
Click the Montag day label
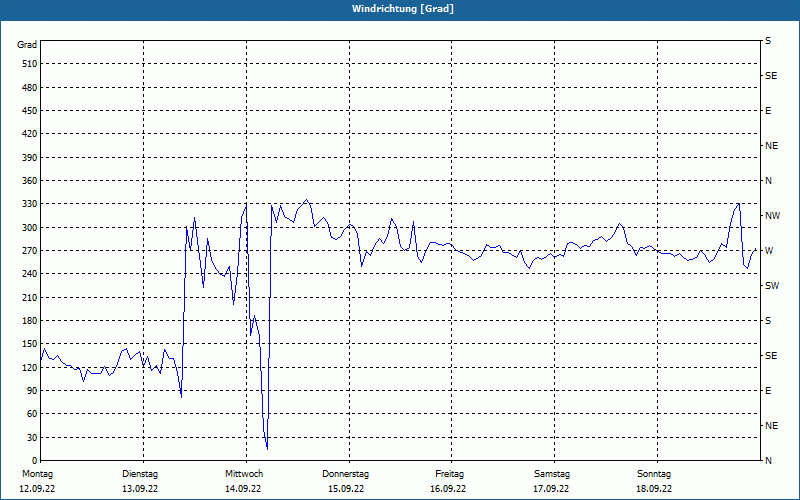click(x=37, y=474)
